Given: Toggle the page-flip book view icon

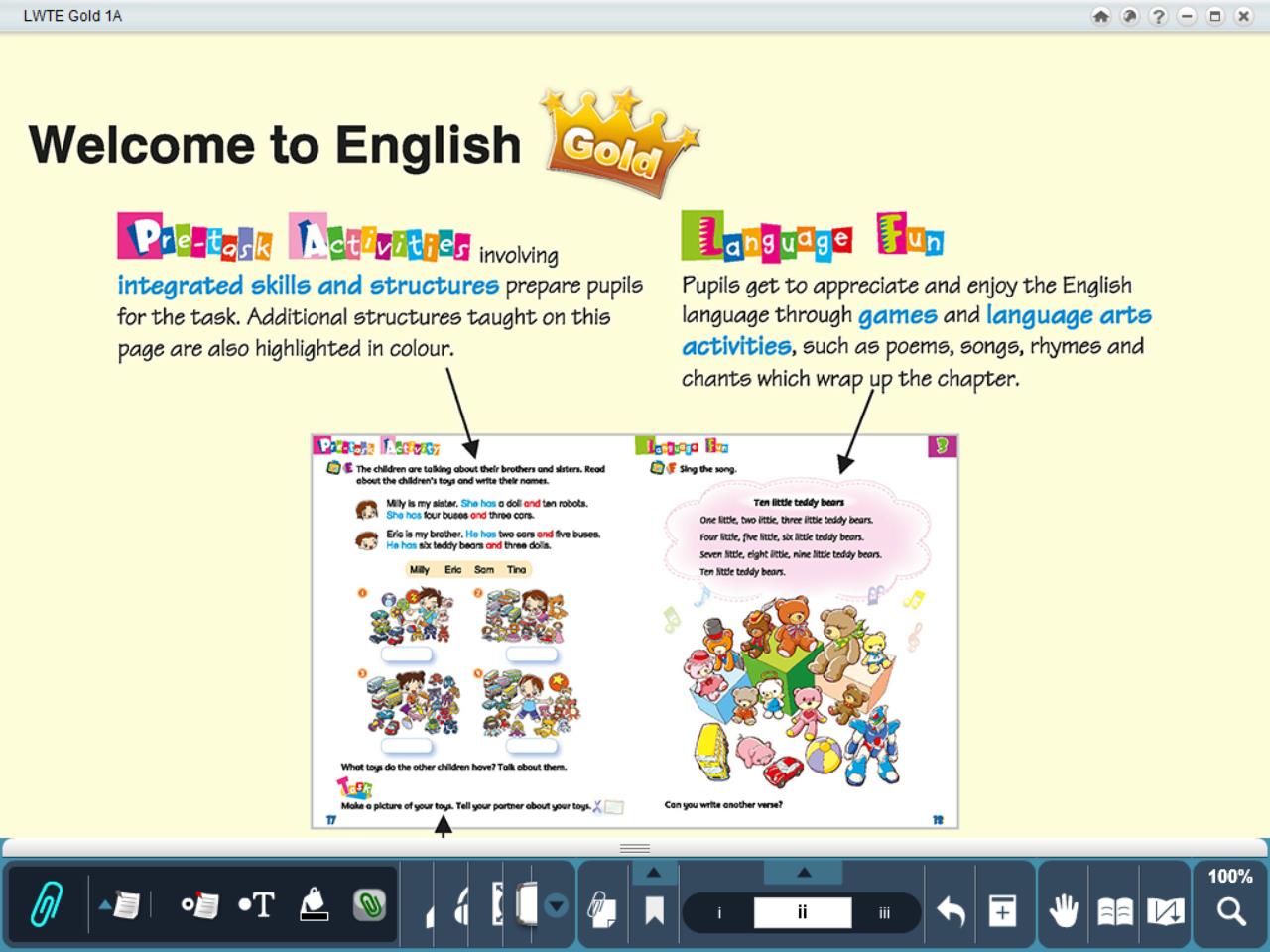Looking at the screenshot, I should (1166, 910).
